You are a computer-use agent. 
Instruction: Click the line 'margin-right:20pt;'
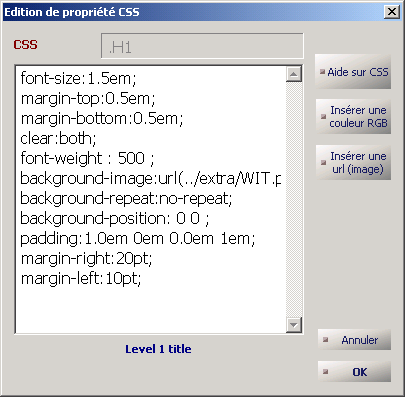click(86, 259)
